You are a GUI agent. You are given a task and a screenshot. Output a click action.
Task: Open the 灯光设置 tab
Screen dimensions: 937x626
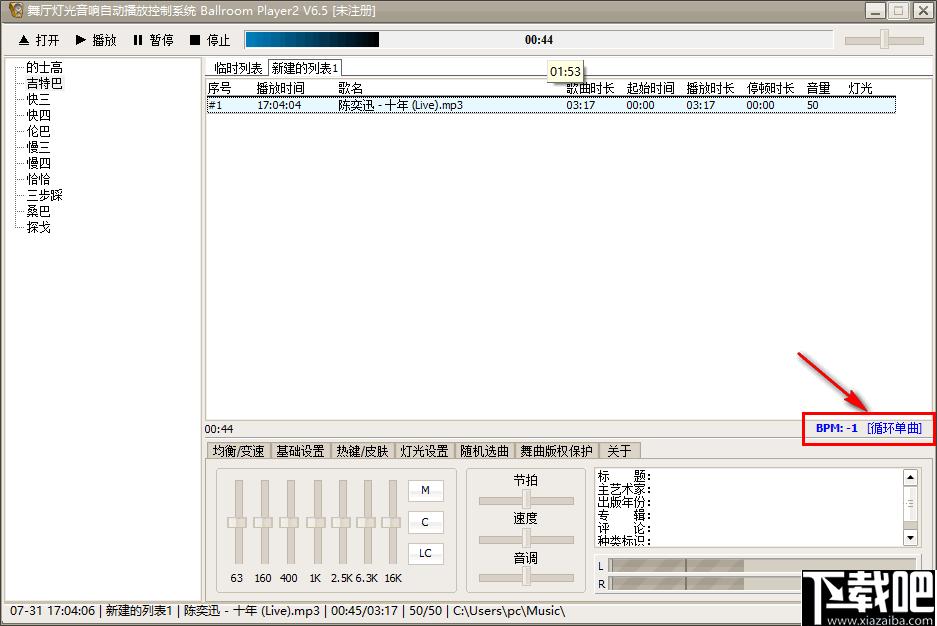(424, 451)
